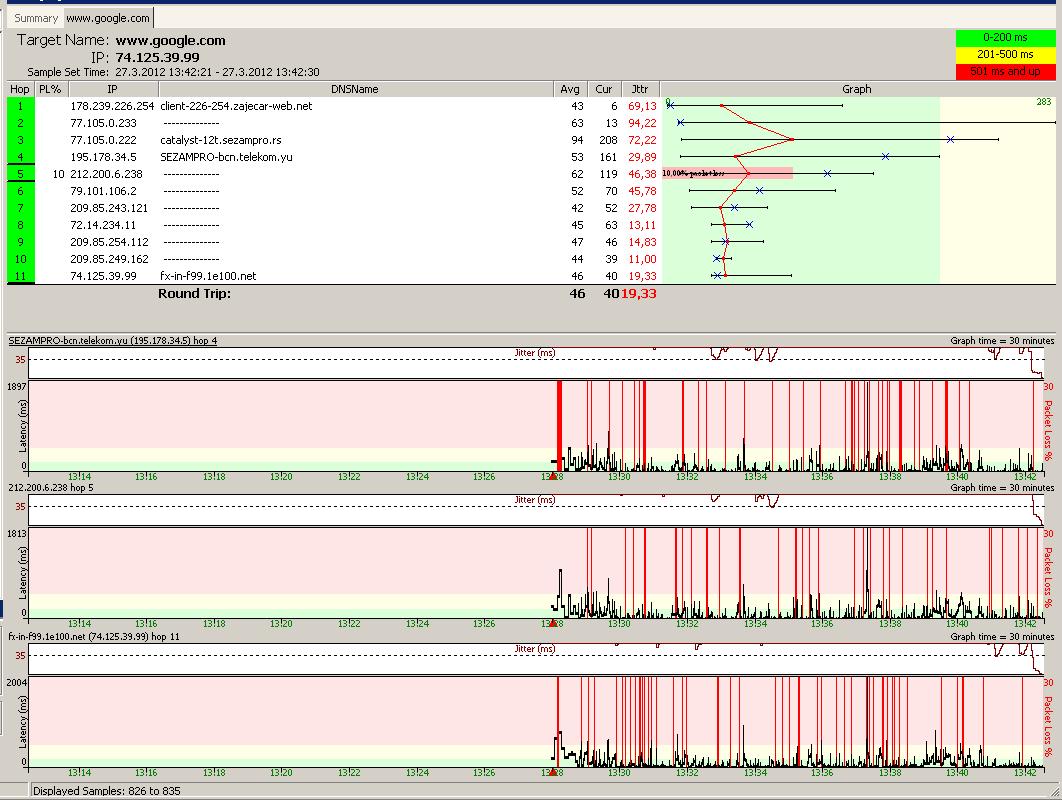Click the SEZAMPRO-bcn.telekom.yu hop 4 graph title
1062x800 pixels.
(112, 341)
